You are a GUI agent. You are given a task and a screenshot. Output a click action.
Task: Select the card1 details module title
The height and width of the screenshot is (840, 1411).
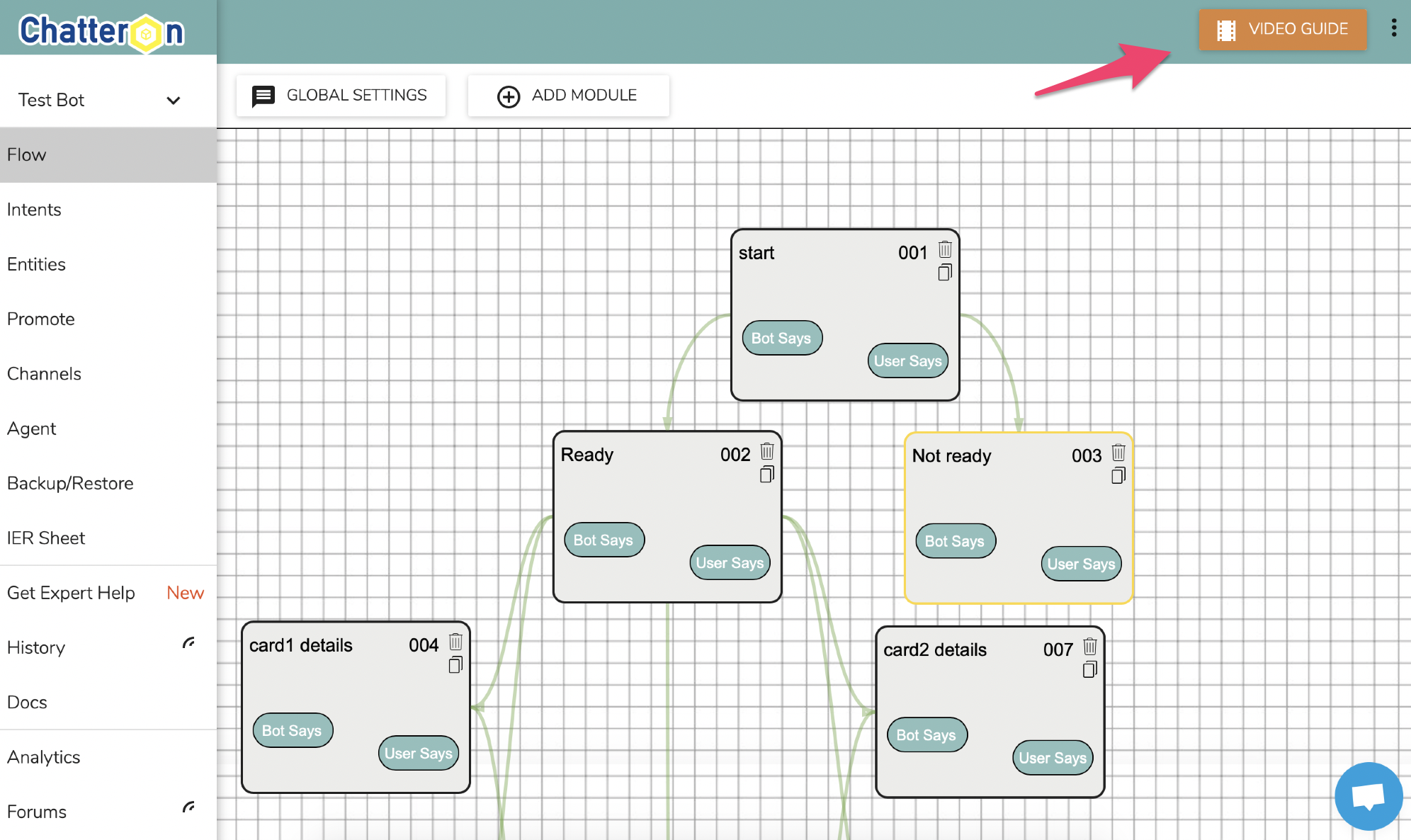(x=300, y=645)
